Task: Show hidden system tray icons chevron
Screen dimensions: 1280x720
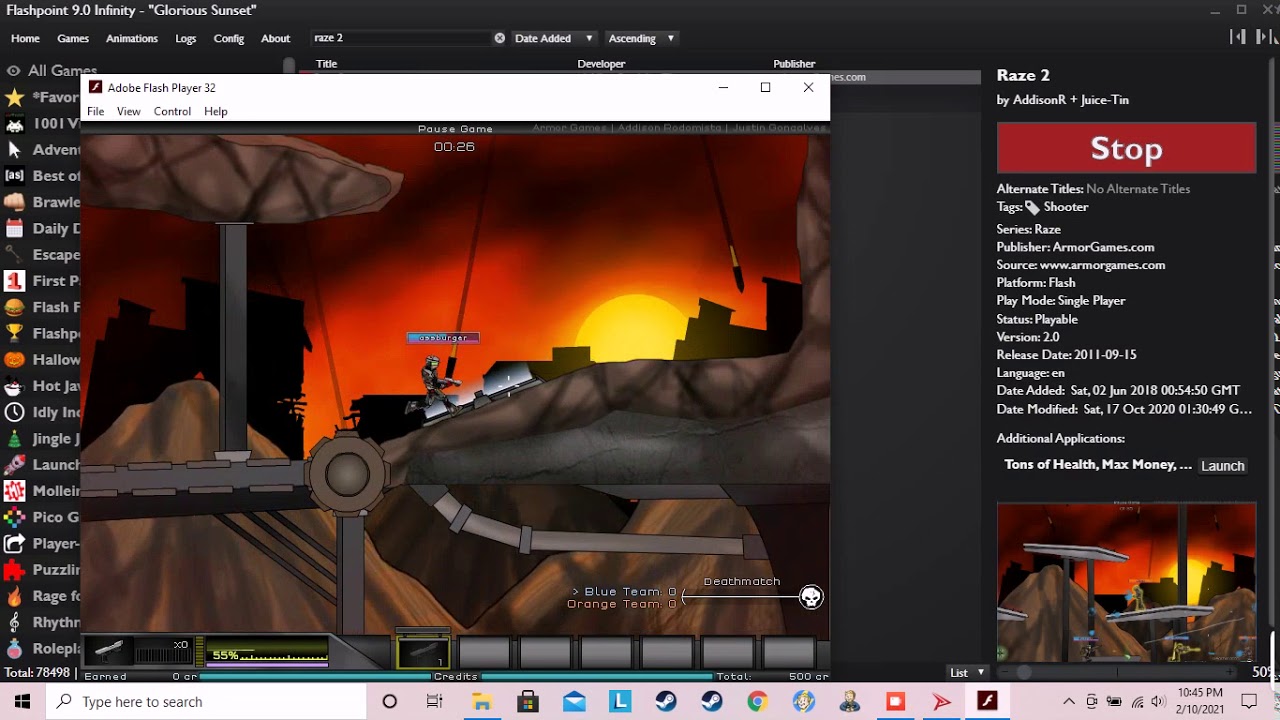Action: tap(1068, 702)
